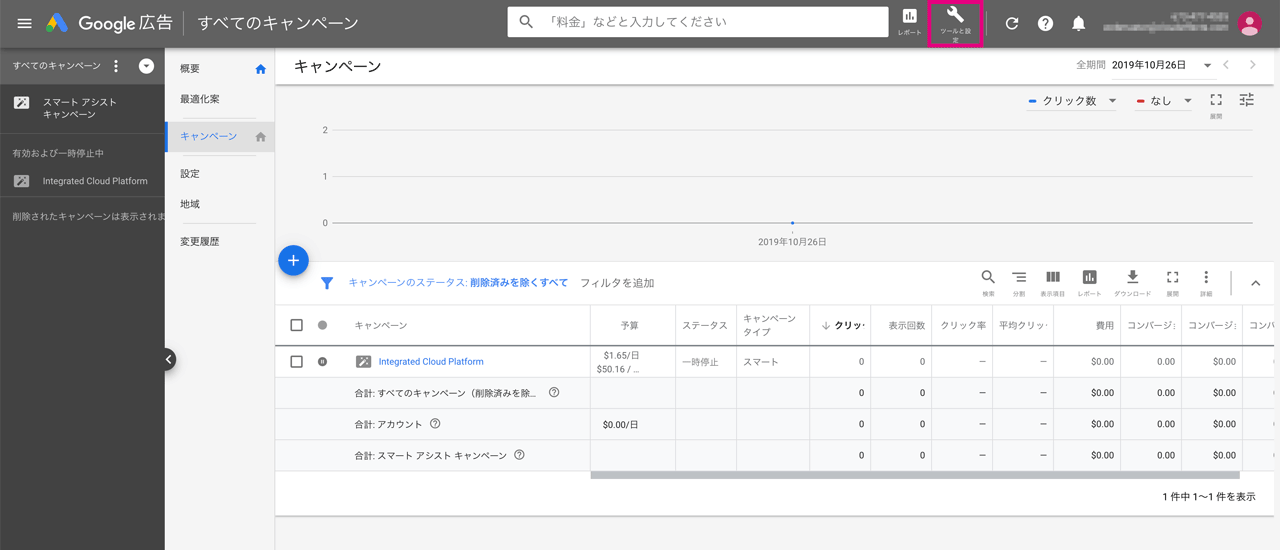Open the クリック数 metric dropdown

[1073, 101]
